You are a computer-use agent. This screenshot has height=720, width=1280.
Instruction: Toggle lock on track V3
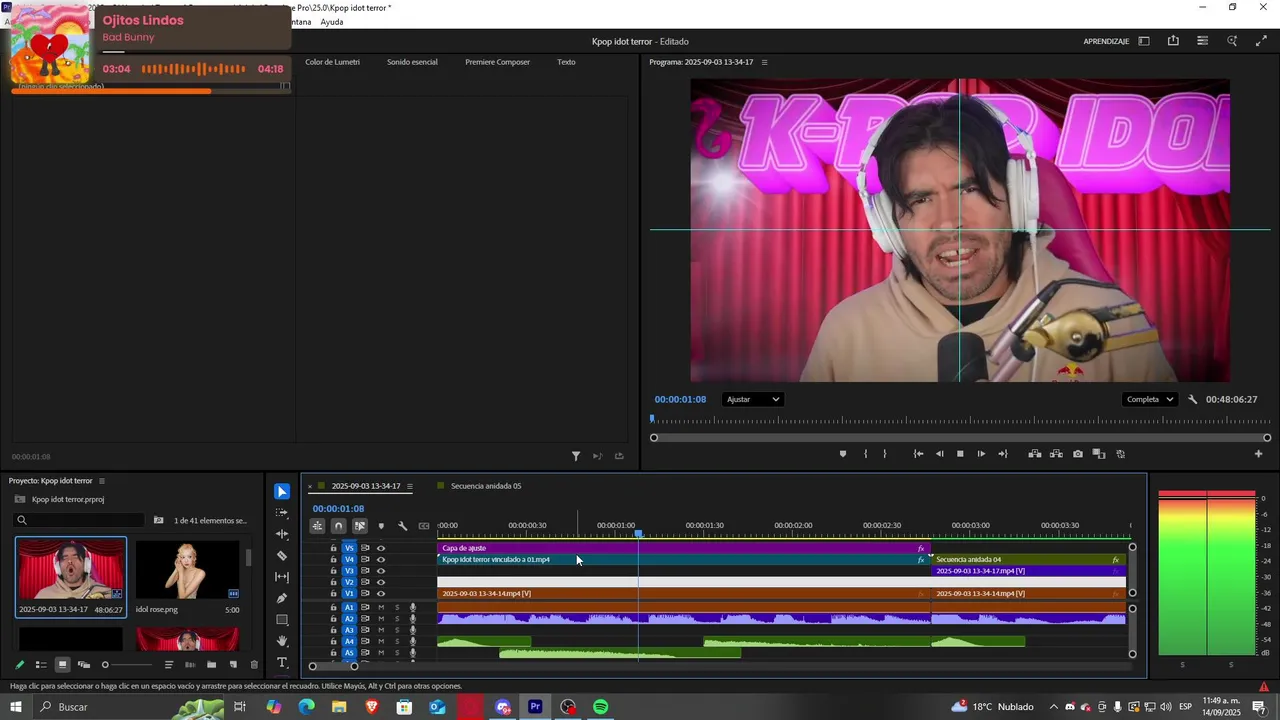click(x=334, y=571)
